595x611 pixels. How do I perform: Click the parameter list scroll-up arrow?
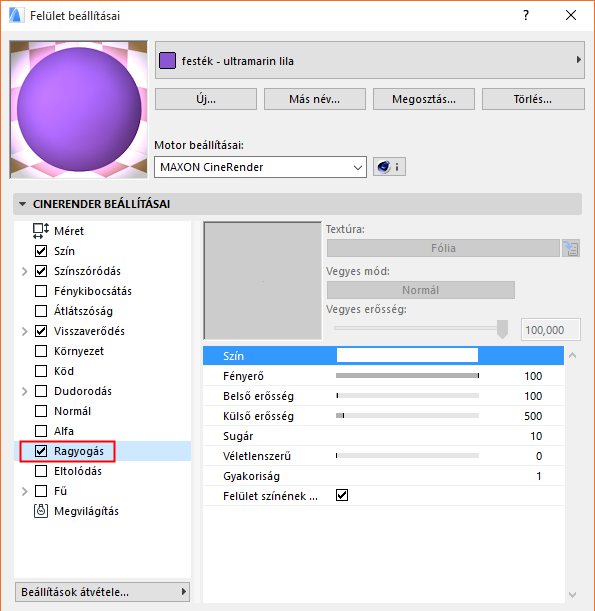coord(572,355)
